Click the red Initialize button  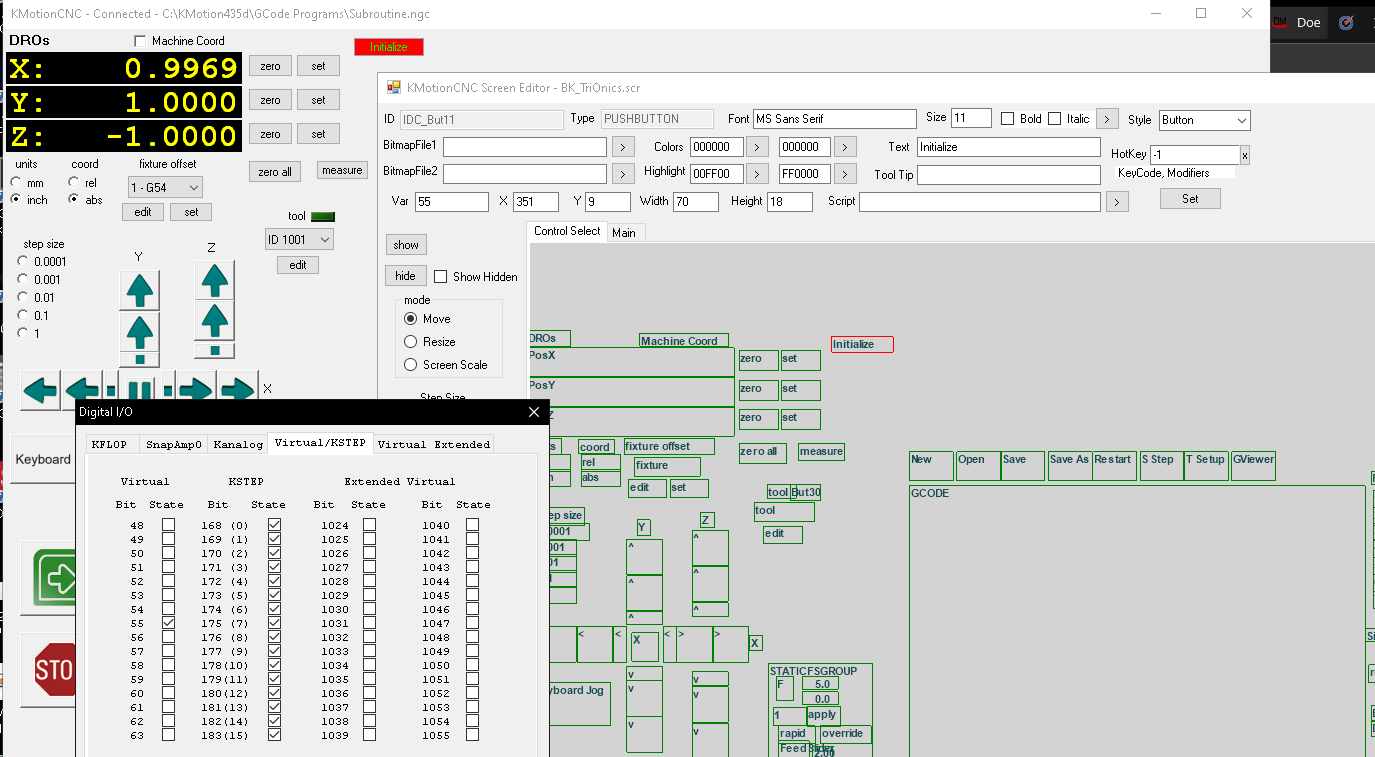(x=389, y=47)
